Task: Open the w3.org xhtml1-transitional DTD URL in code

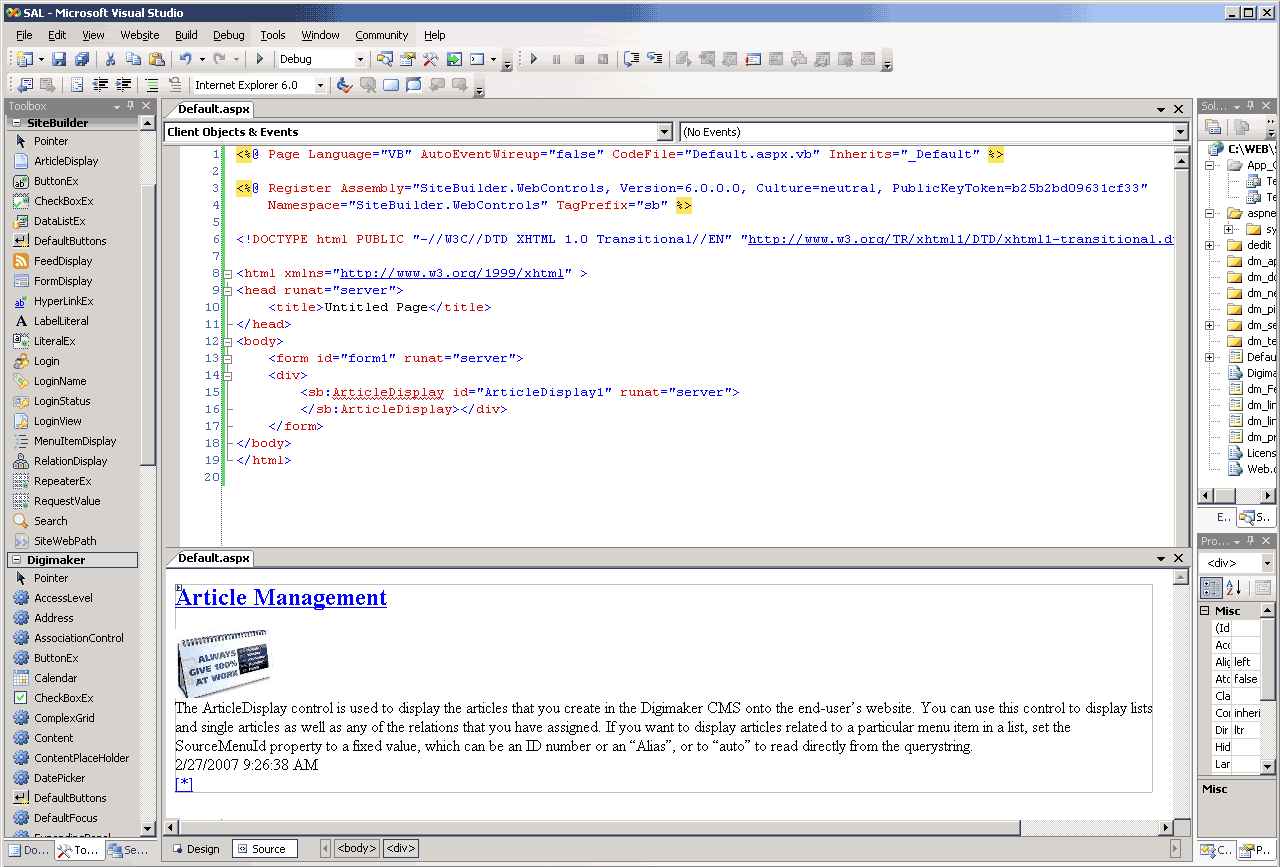Action: (x=960, y=240)
